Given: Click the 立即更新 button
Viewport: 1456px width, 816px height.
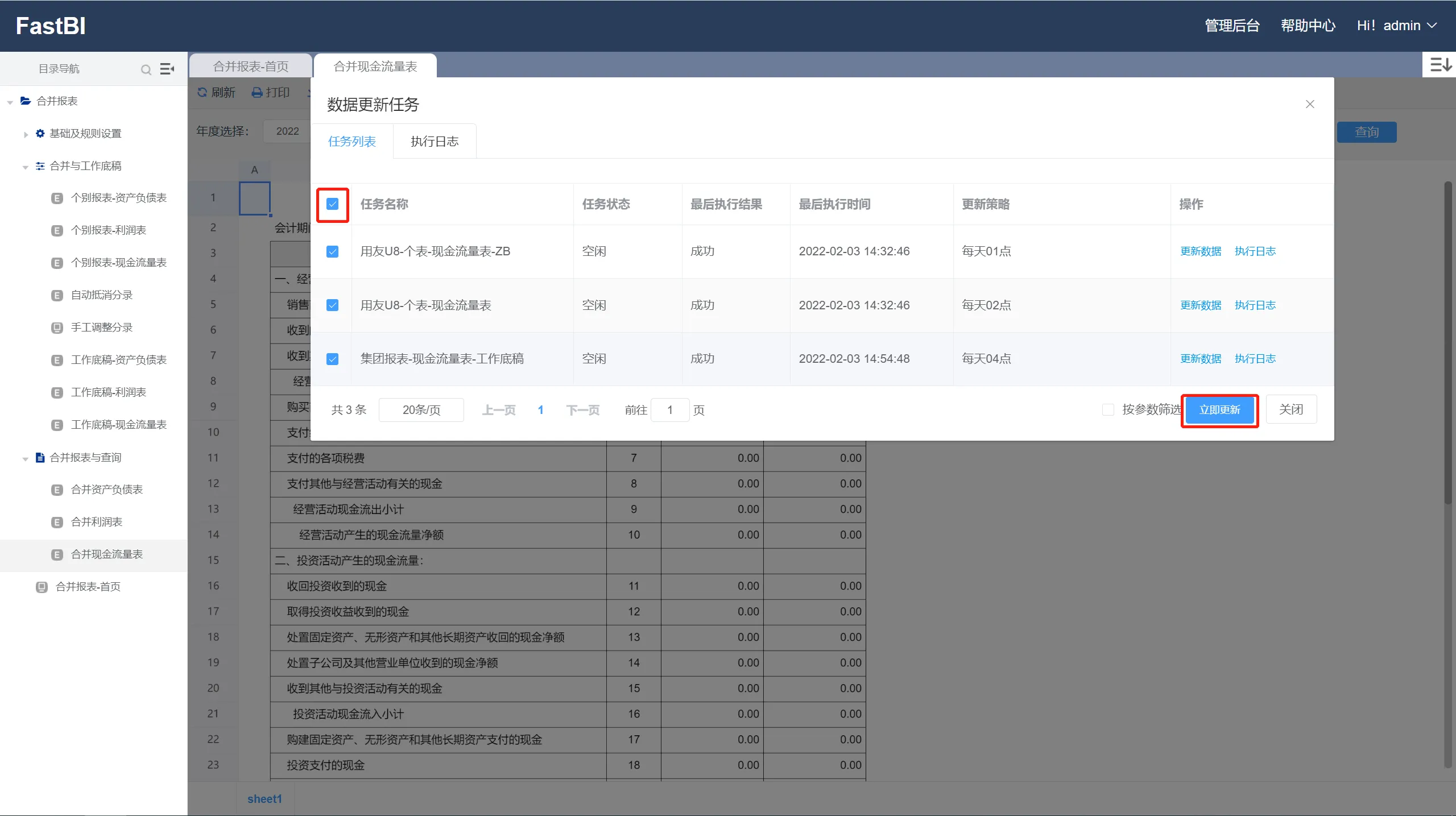Looking at the screenshot, I should (1219, 409).
